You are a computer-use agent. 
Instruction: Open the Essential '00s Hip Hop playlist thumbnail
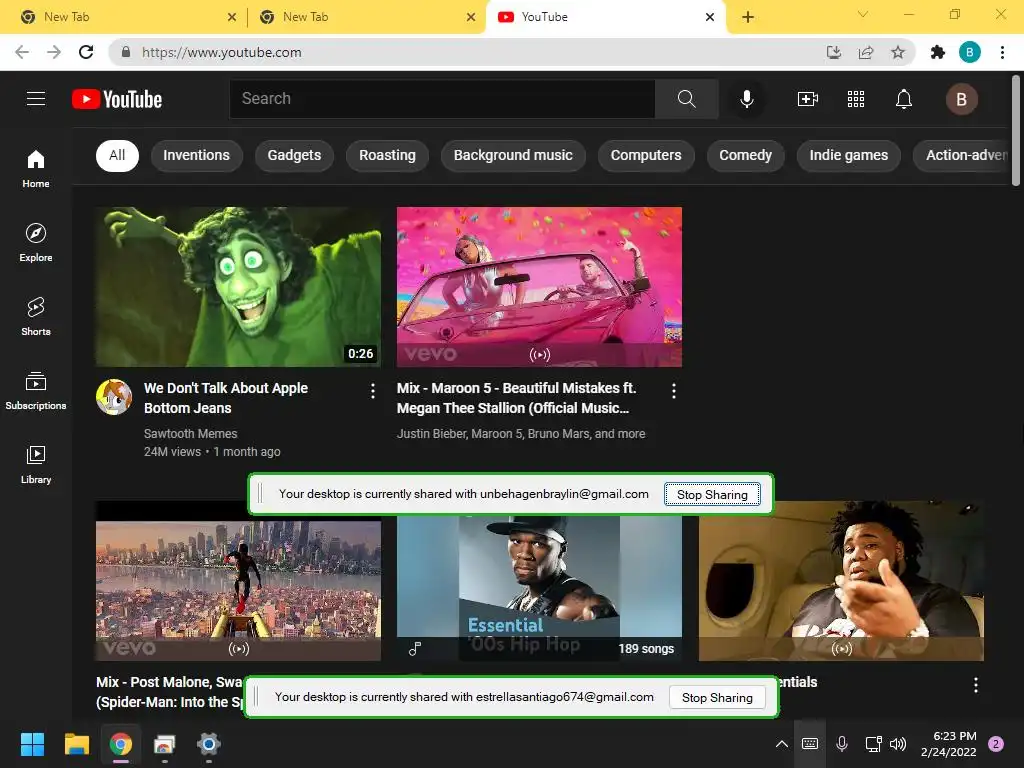[x=539, y=589]
